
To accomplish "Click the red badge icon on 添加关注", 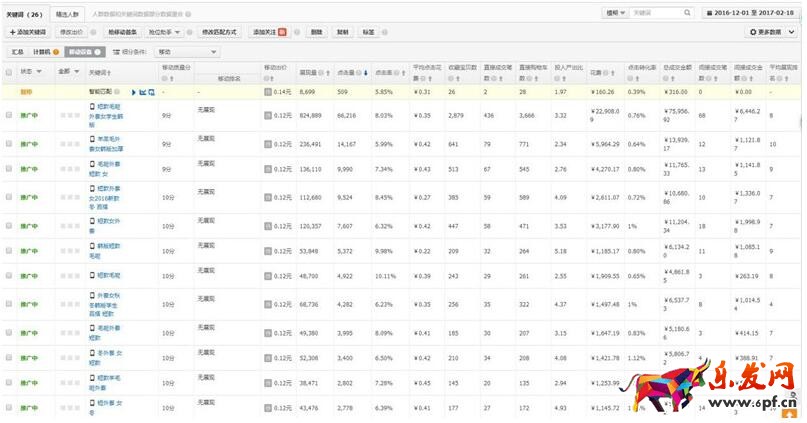I will (281, 32).
